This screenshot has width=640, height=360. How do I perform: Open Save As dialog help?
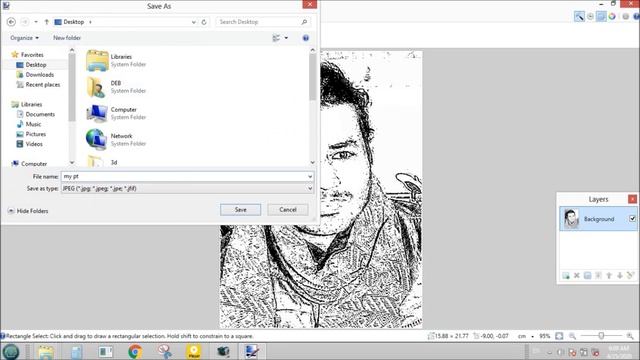[305, 38]
